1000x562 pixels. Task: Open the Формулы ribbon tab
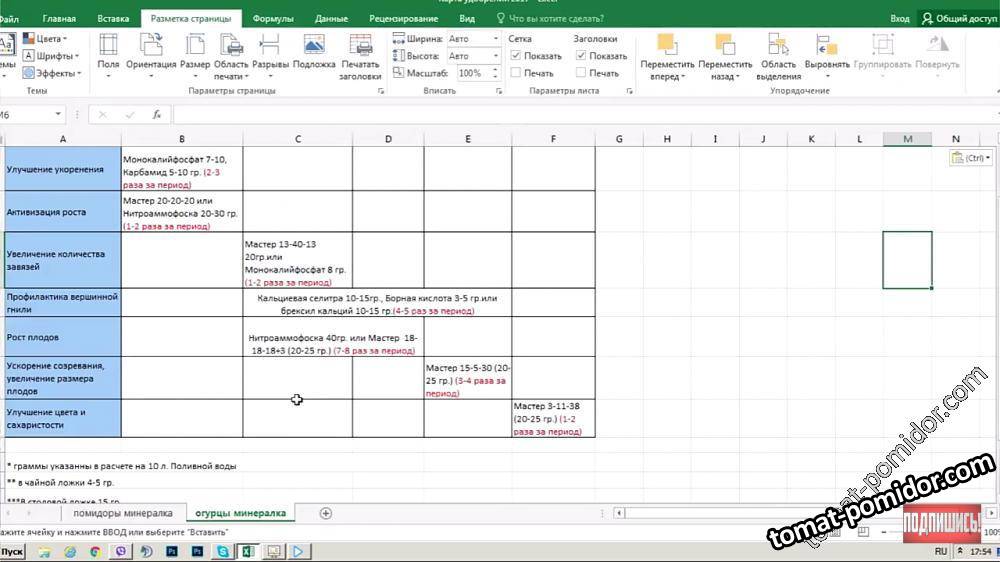273,18
